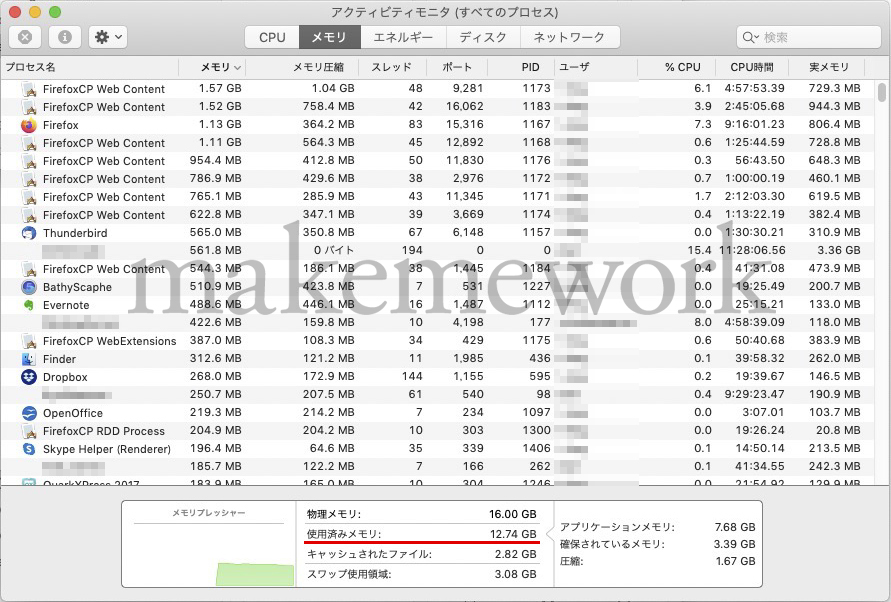Screen dimensions: 891x602
Task: Click icon of FirefoxCP Web Content 1.52 GB
Action: pos(29,107)
